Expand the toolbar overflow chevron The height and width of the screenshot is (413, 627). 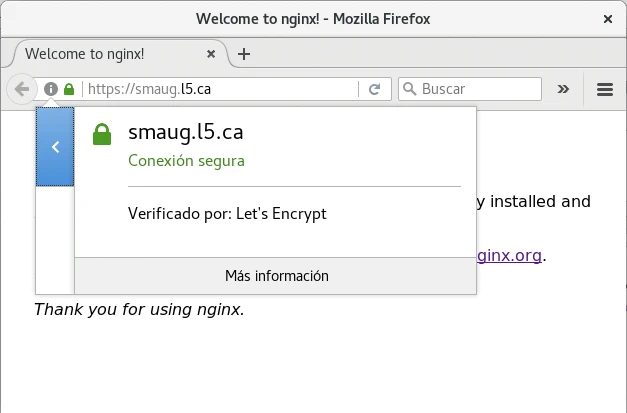[x=563, y=89]
